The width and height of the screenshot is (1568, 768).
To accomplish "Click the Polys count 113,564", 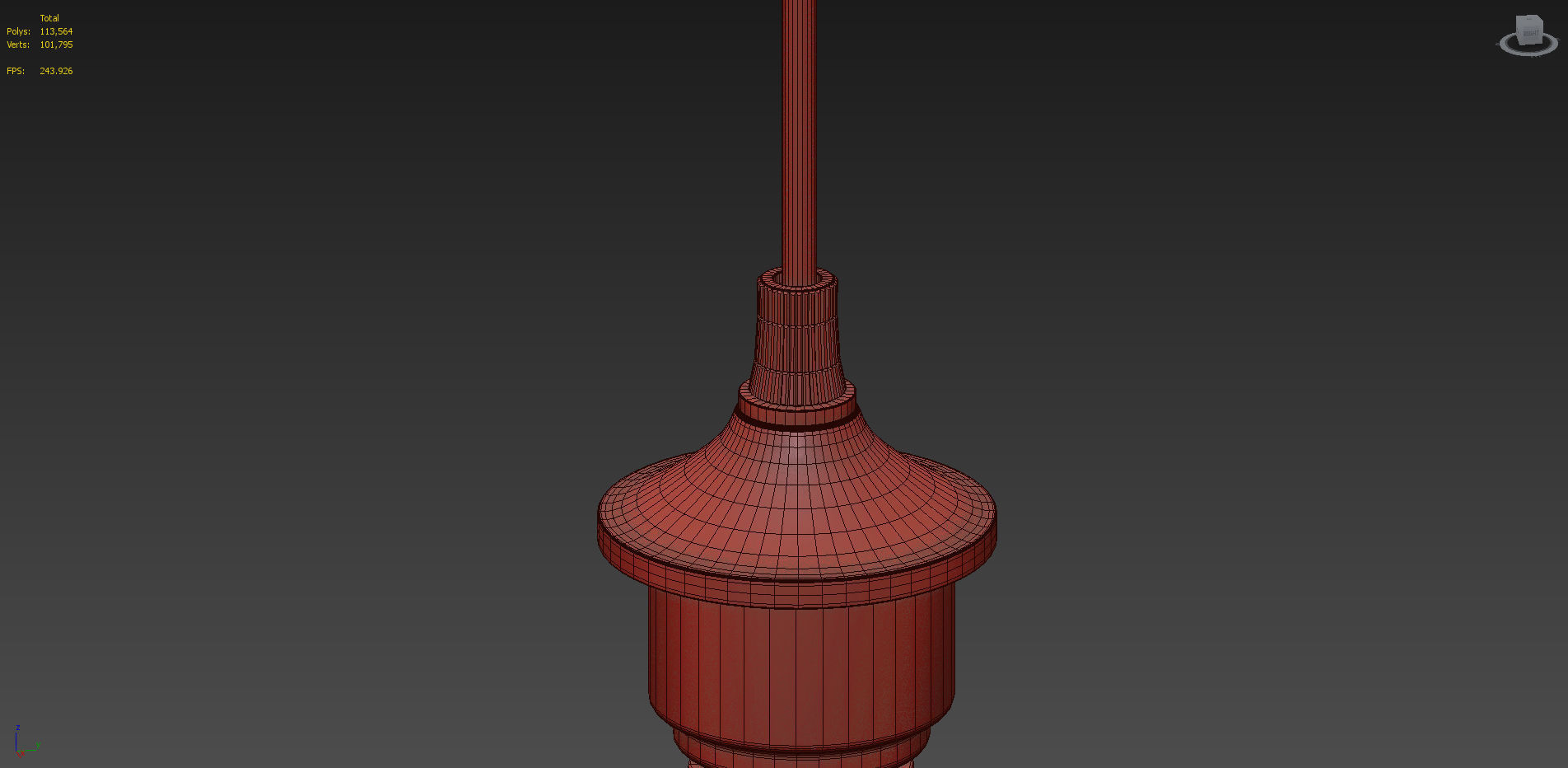I will point(56,31).
